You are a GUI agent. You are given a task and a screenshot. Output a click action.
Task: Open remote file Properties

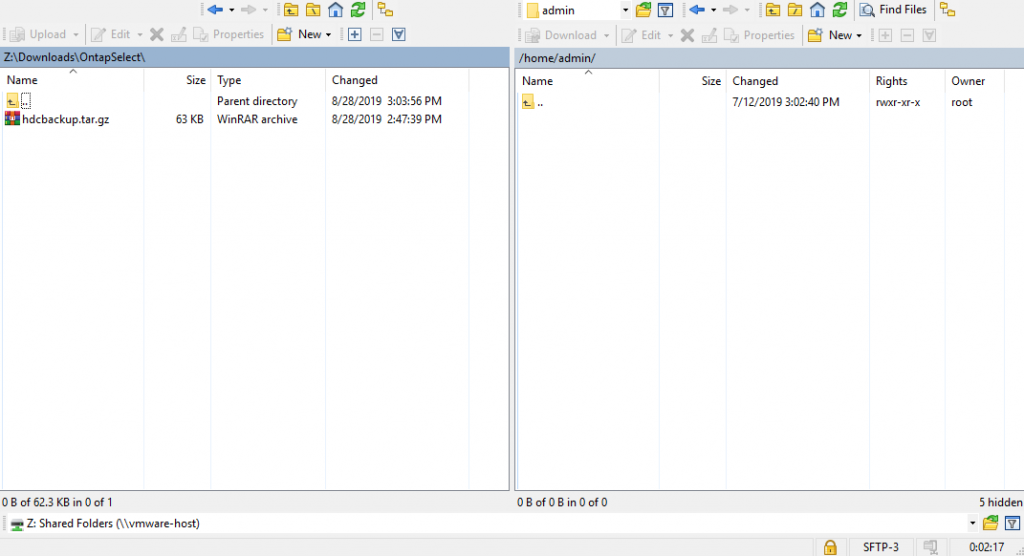(759, 35)
